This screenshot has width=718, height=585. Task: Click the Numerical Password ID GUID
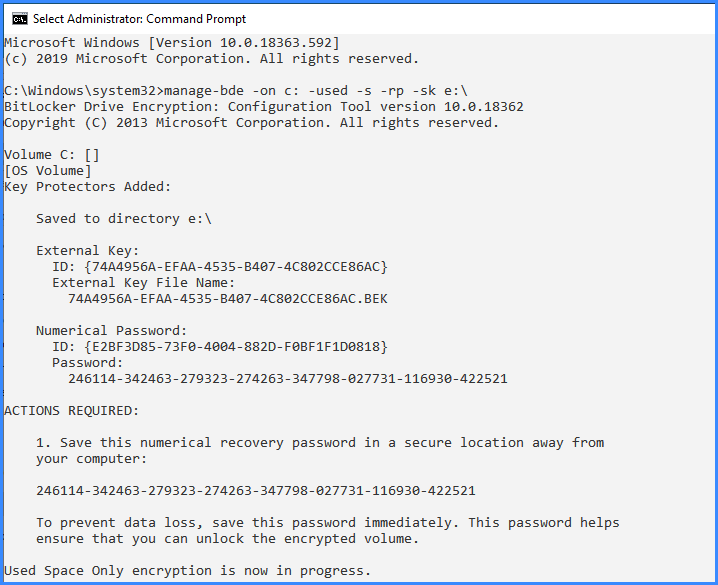[x=236, y=347]
